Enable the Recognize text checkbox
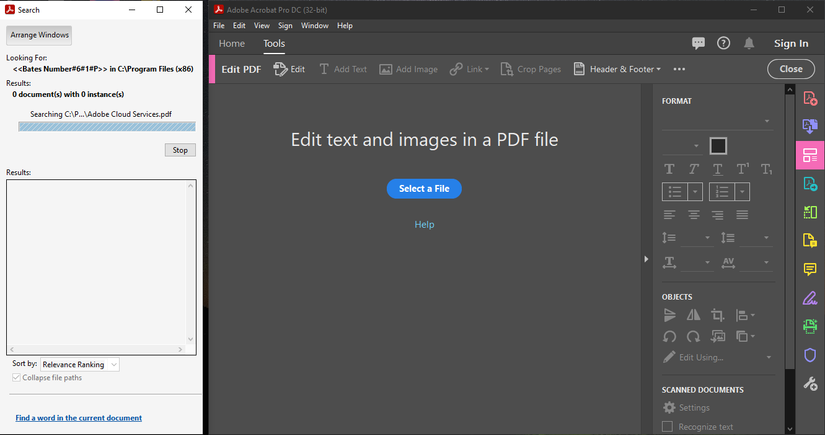 point(668,427)
